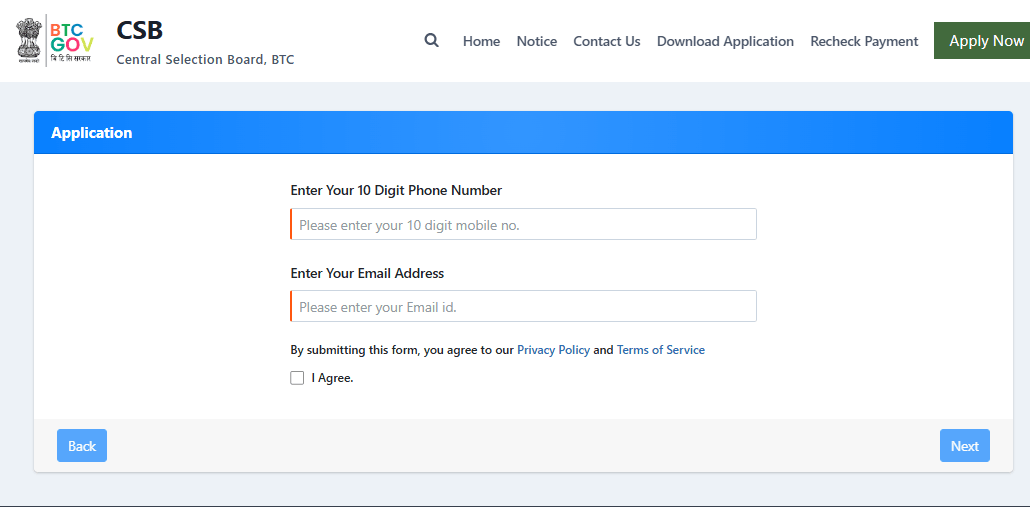Select Download Application in navigation
Viewport: 1030px width, 507px height.
click(725, 41)
